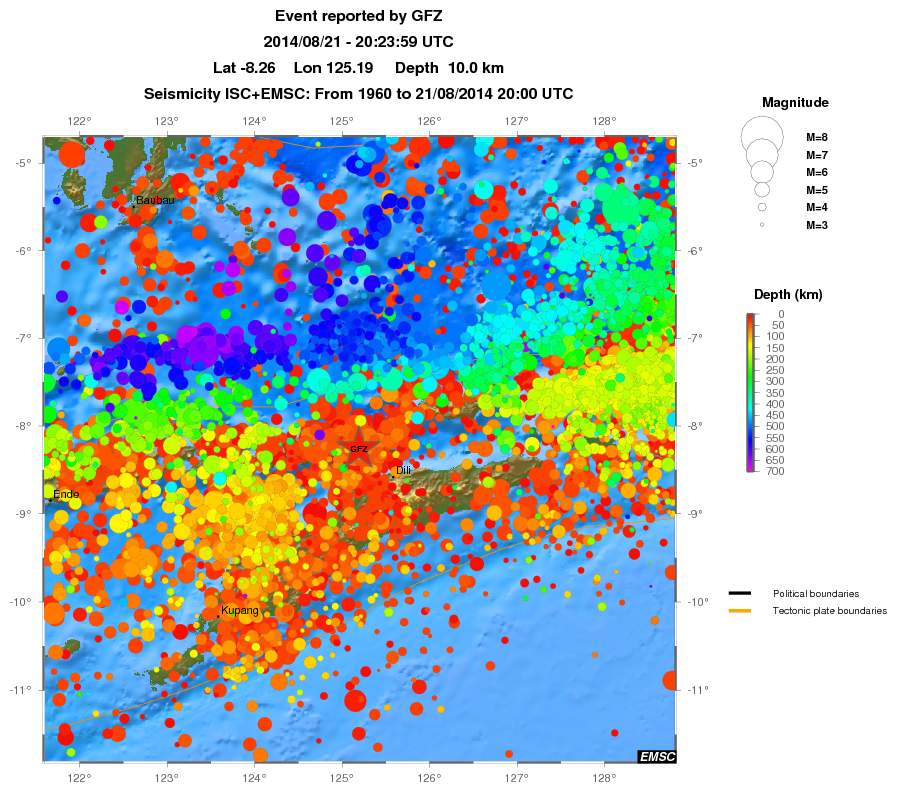Click the '700' depth scale value
The height and width of the screenshot is (792, 897).
click(x=775, y=471)
